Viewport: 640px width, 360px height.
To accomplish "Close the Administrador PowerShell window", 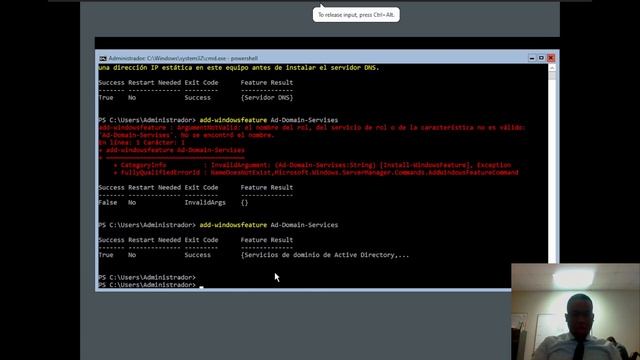I will [x=551, y=58].
